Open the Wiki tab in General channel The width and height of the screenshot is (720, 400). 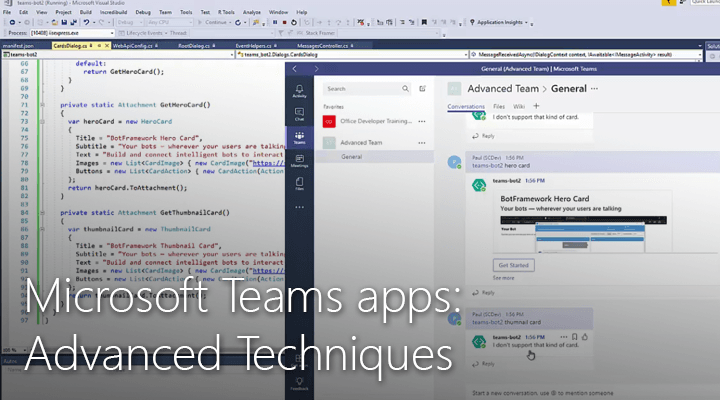519,106
